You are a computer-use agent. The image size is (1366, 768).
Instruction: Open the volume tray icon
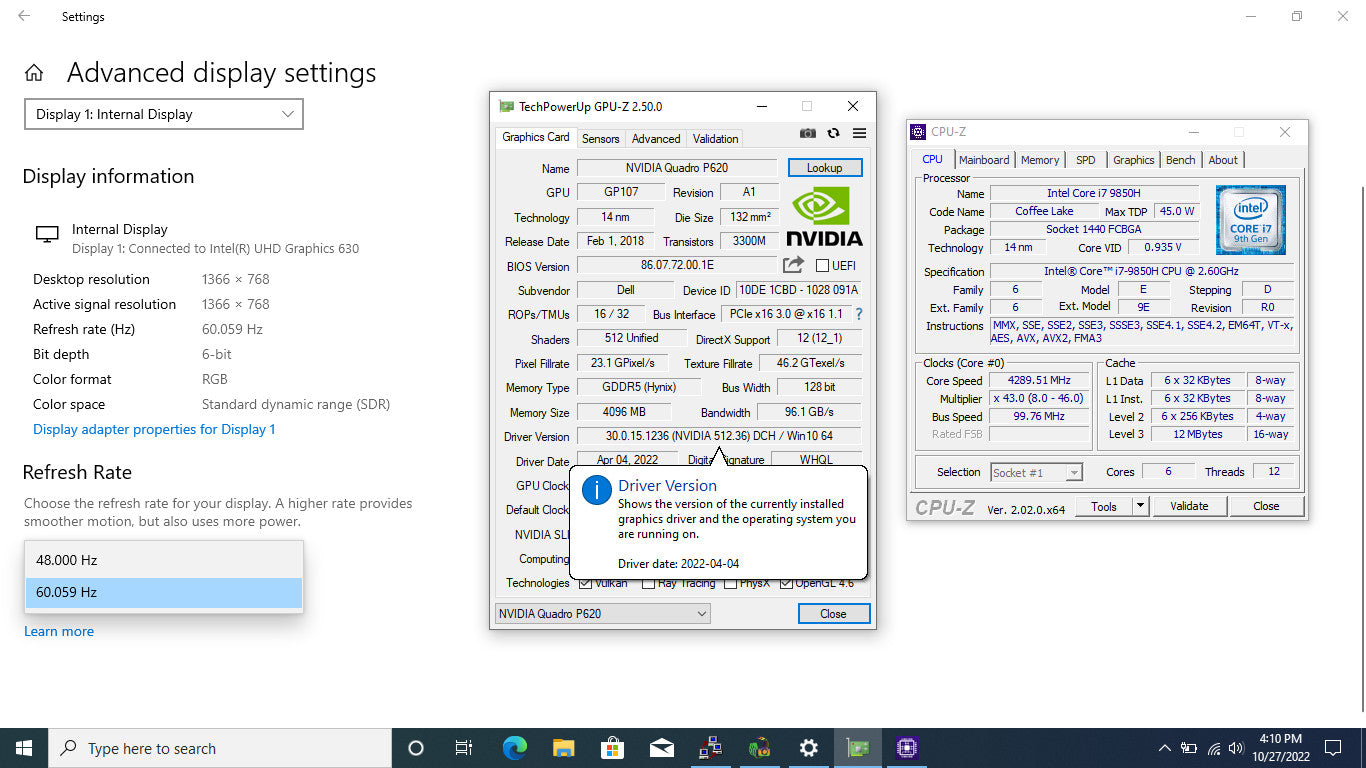click(1236, 748)
